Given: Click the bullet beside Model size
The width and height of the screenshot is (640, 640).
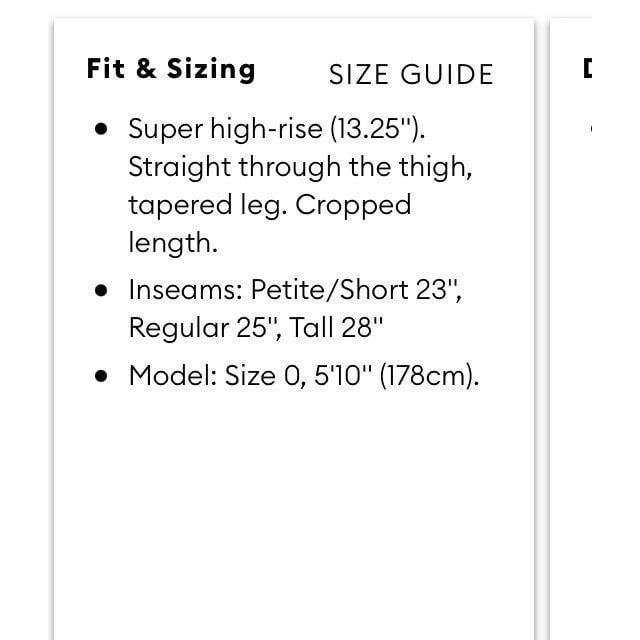Looking at the screenshot, I should 101,376.
